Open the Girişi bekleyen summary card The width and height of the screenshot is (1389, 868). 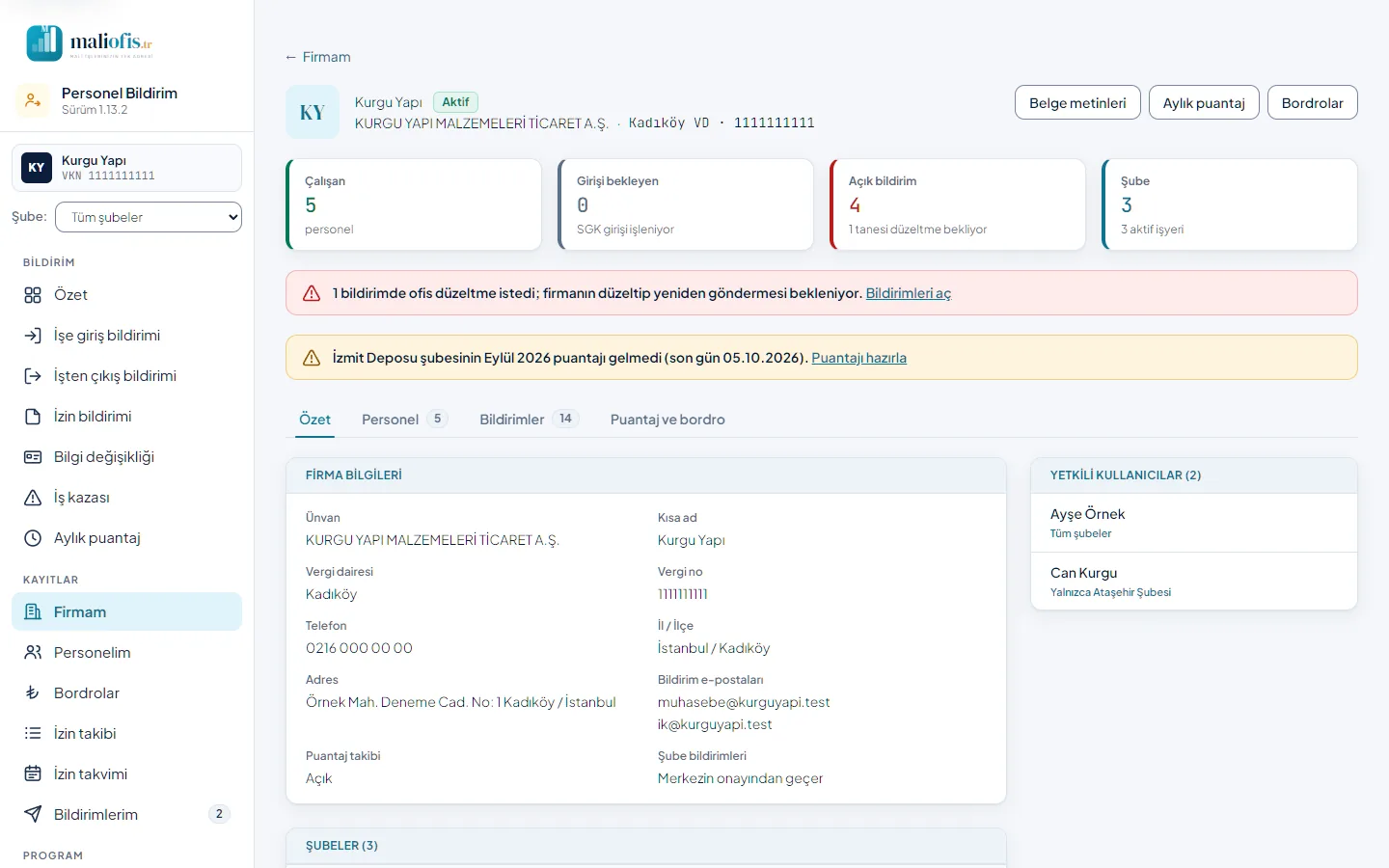[686, 204]
